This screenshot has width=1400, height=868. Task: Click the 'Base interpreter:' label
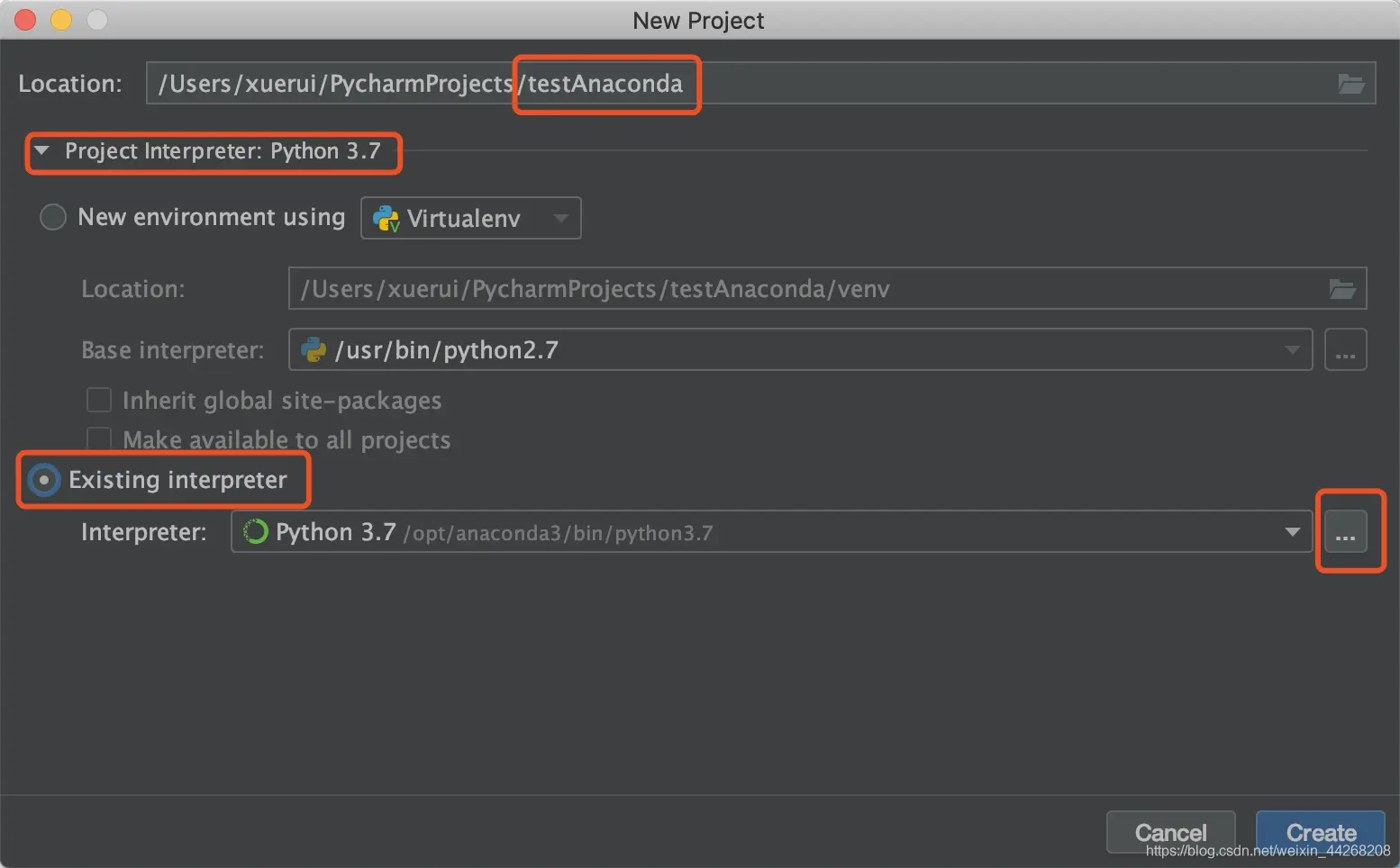(x=173, y=350)
